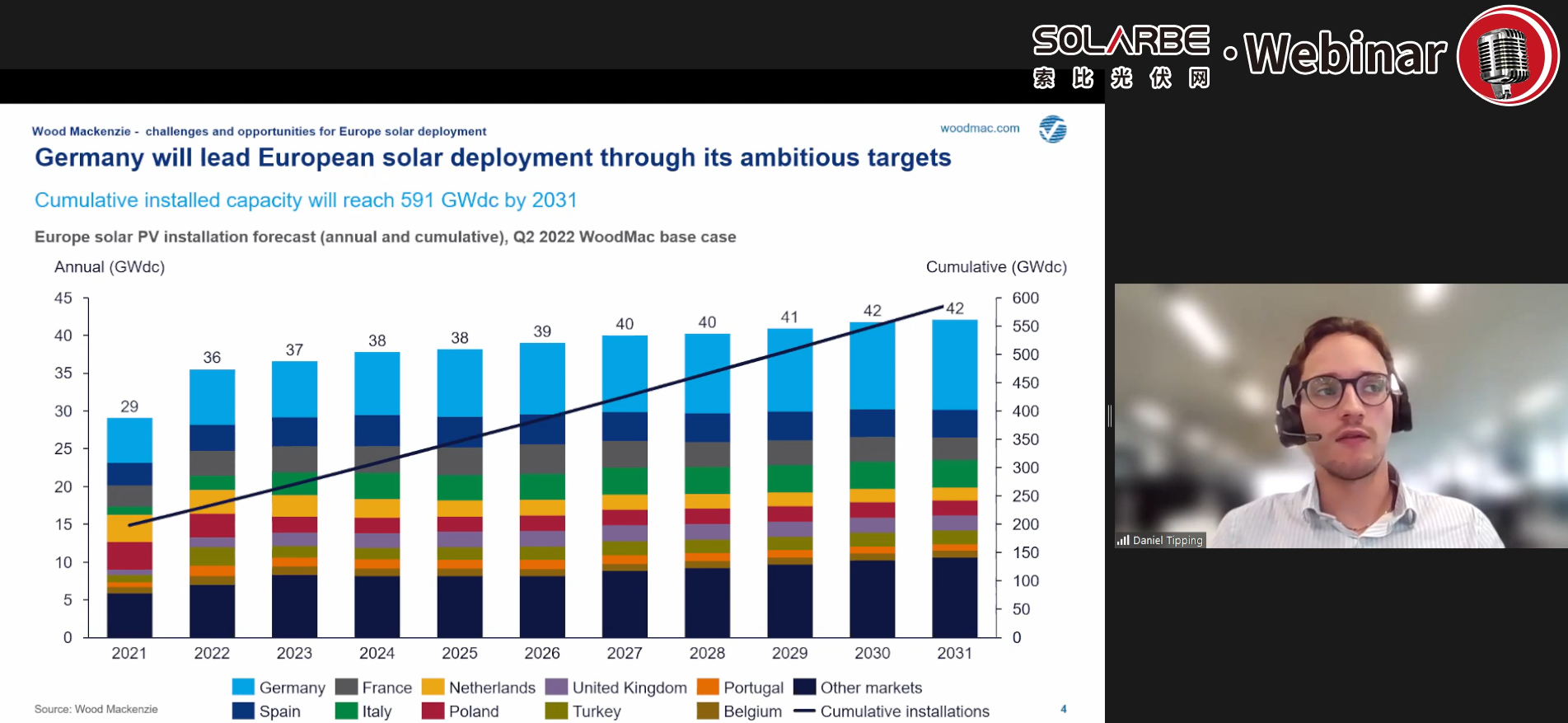Click the subtitle 'Cumulative installed capacity will reach 591 GWdc'
1568x723 pixels.
[306, 200]
